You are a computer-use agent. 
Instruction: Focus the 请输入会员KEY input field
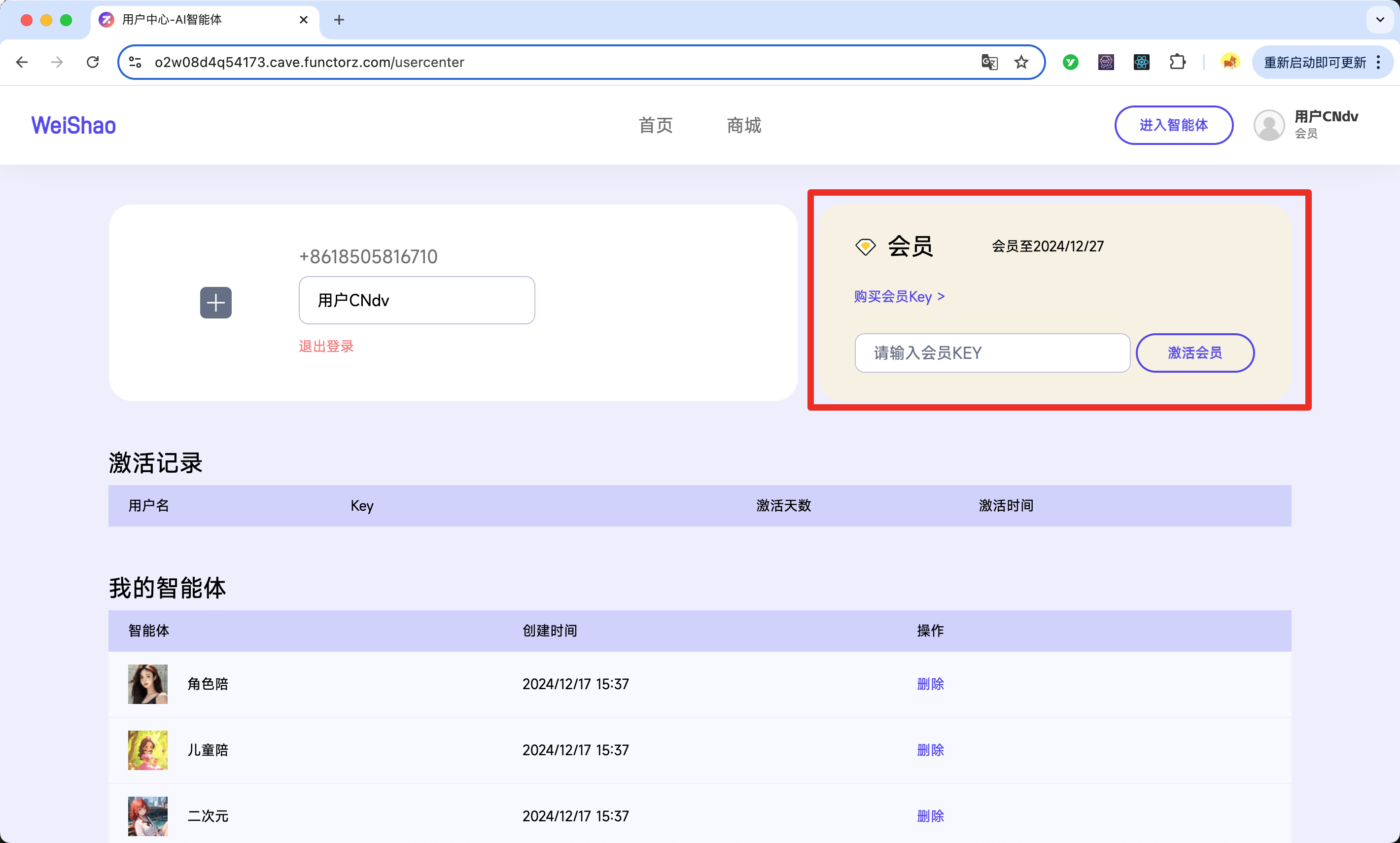tap(992, 353)
